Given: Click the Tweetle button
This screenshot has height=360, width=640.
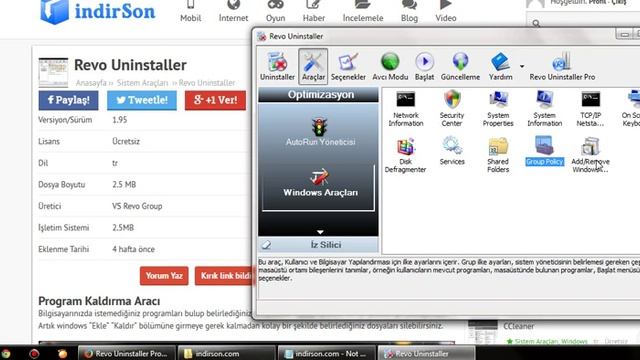Looking at the screenshot, I should tap(142, 100).
